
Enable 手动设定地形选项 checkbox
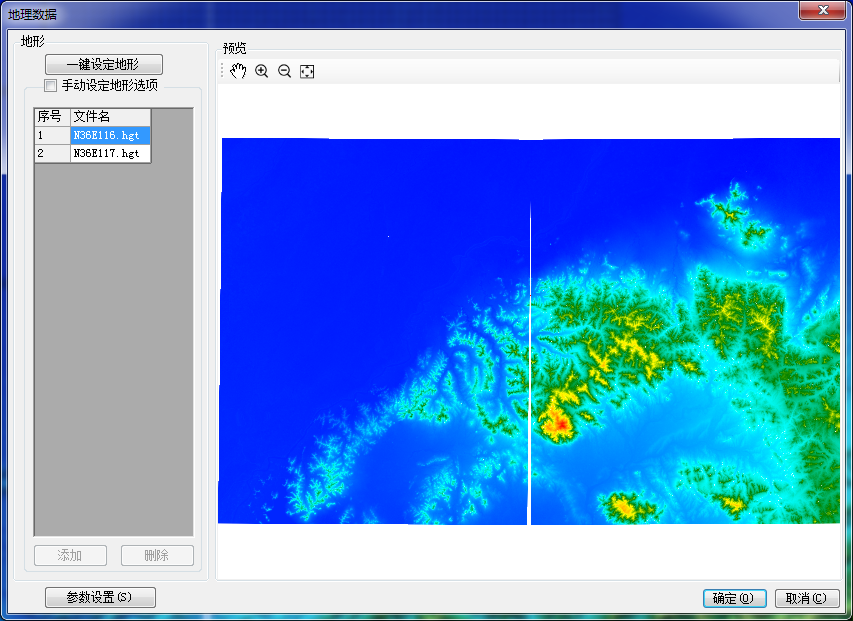tap(51, 85)
